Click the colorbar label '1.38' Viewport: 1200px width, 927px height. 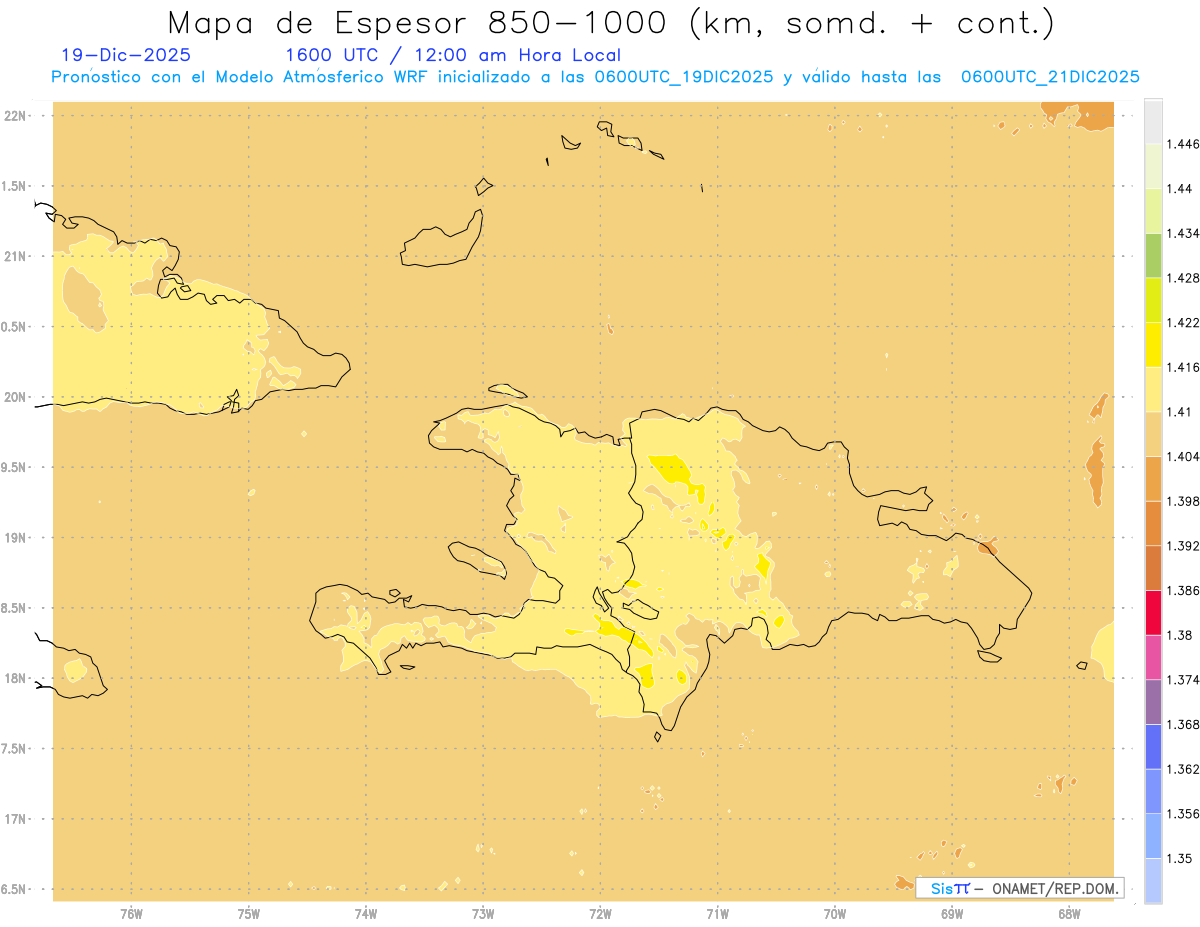[1178, 635]
